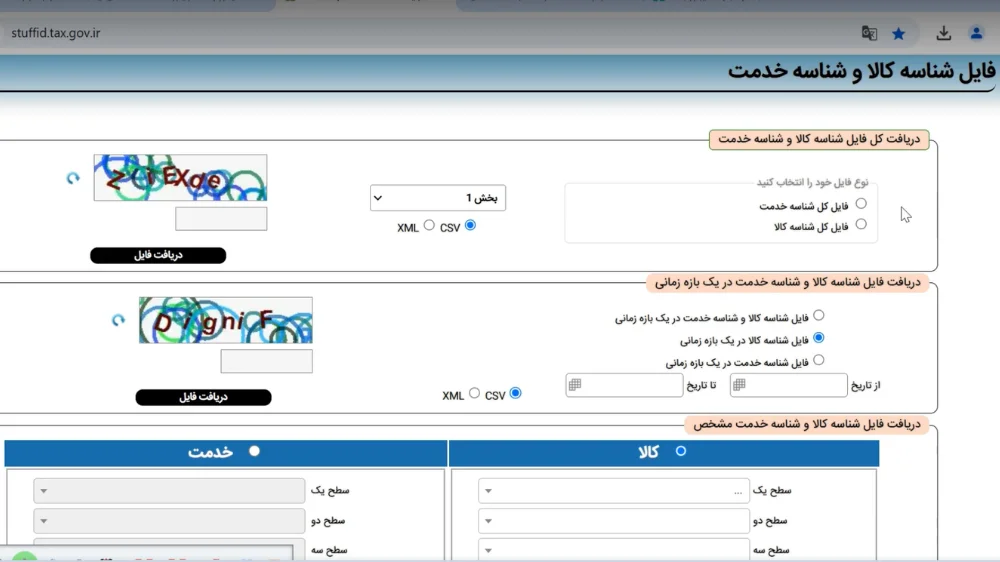Click 'دریافت فایل شناسه کالا و شناسه خدمت مشخص' heading
The width and height of the screenshot is (1000, 562).
(807, 424)
